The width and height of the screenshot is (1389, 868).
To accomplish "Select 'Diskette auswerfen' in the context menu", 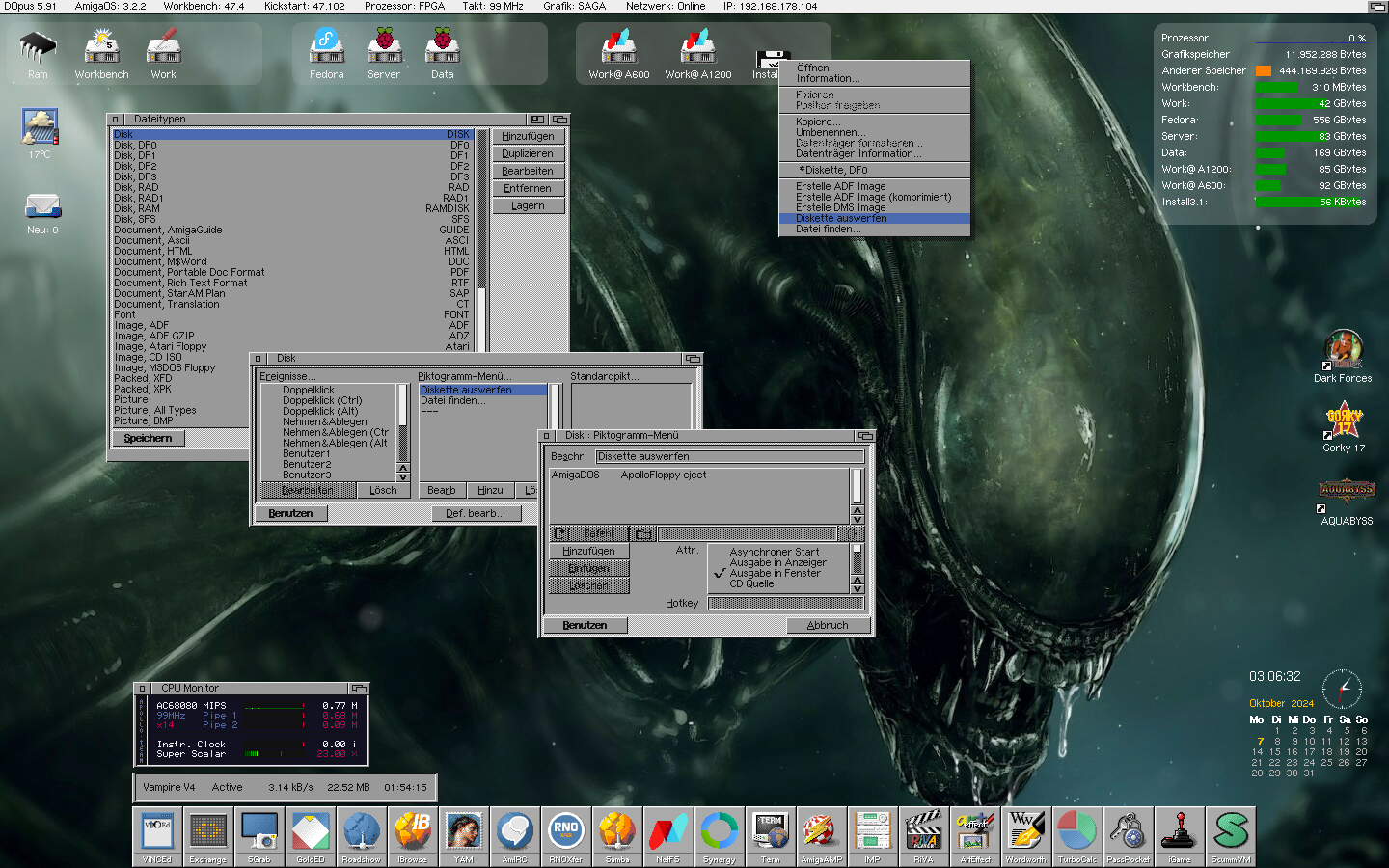I will coord(874,218).
